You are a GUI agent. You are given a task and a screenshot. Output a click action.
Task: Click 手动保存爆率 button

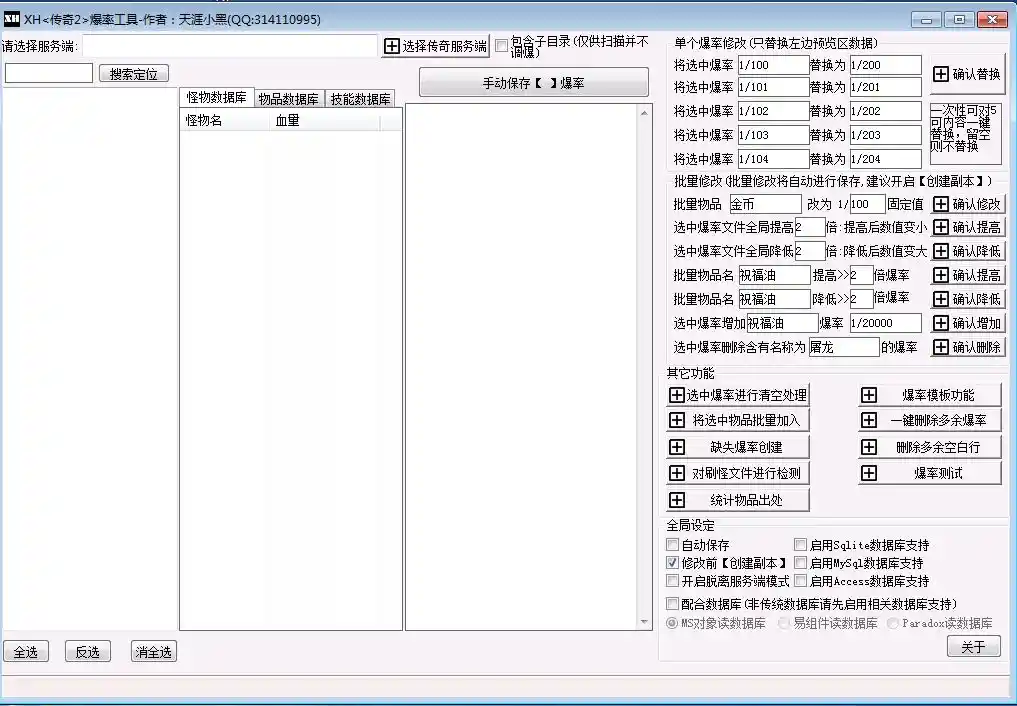(x=534, y=83)
